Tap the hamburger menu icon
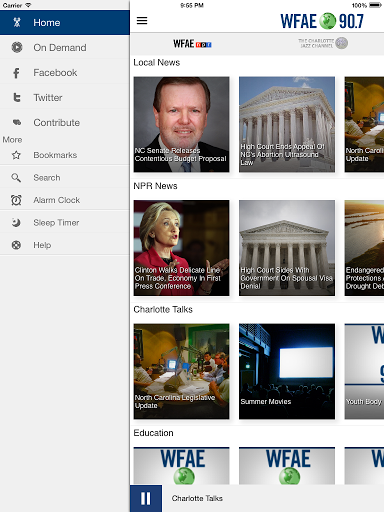384x512 pixels. 142,21
